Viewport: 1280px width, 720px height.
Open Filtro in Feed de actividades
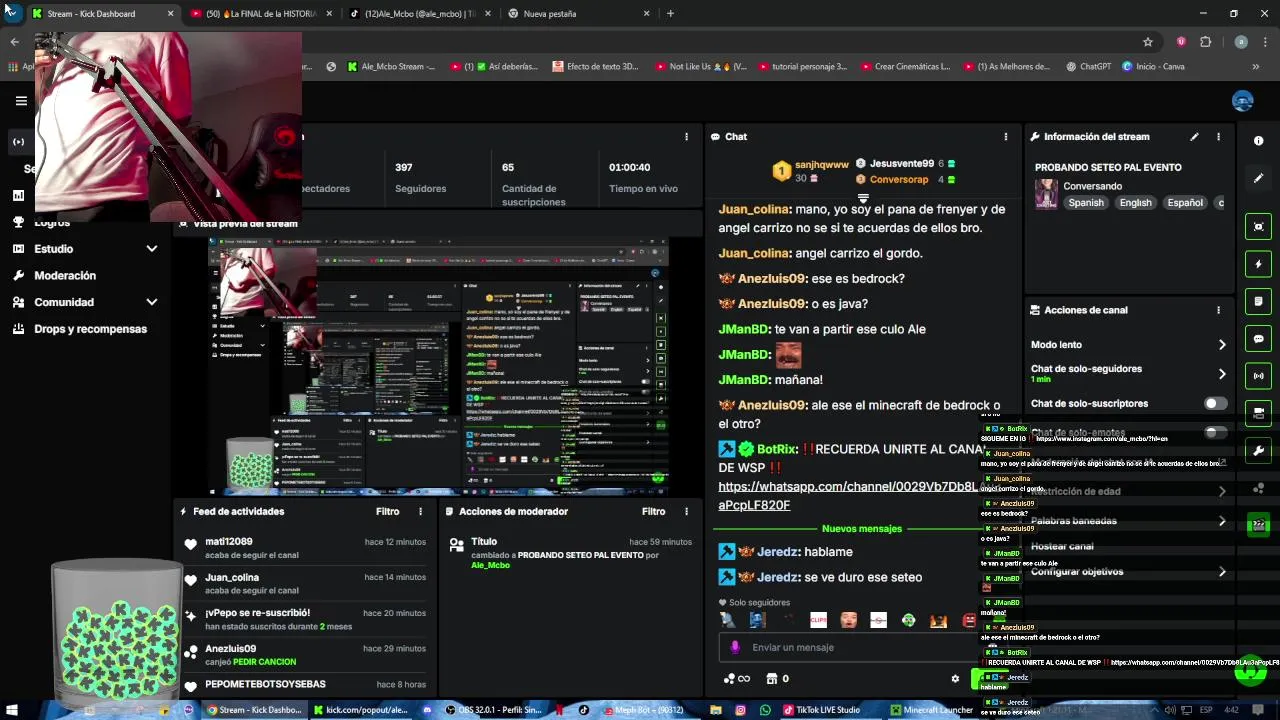pyautogui.click(x=388, y=511)
